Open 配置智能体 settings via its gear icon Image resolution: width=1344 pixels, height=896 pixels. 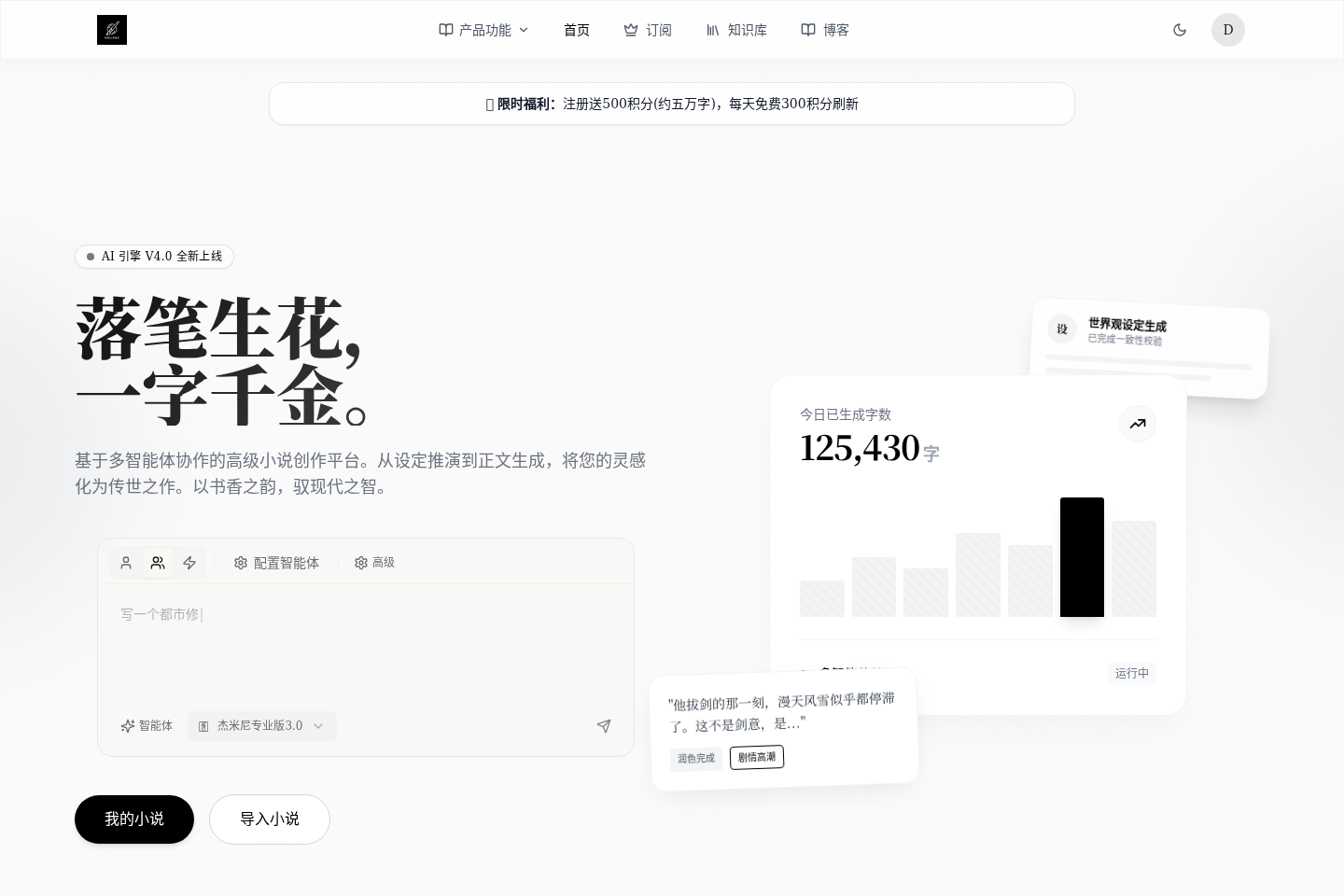click(x=241, y=563)
